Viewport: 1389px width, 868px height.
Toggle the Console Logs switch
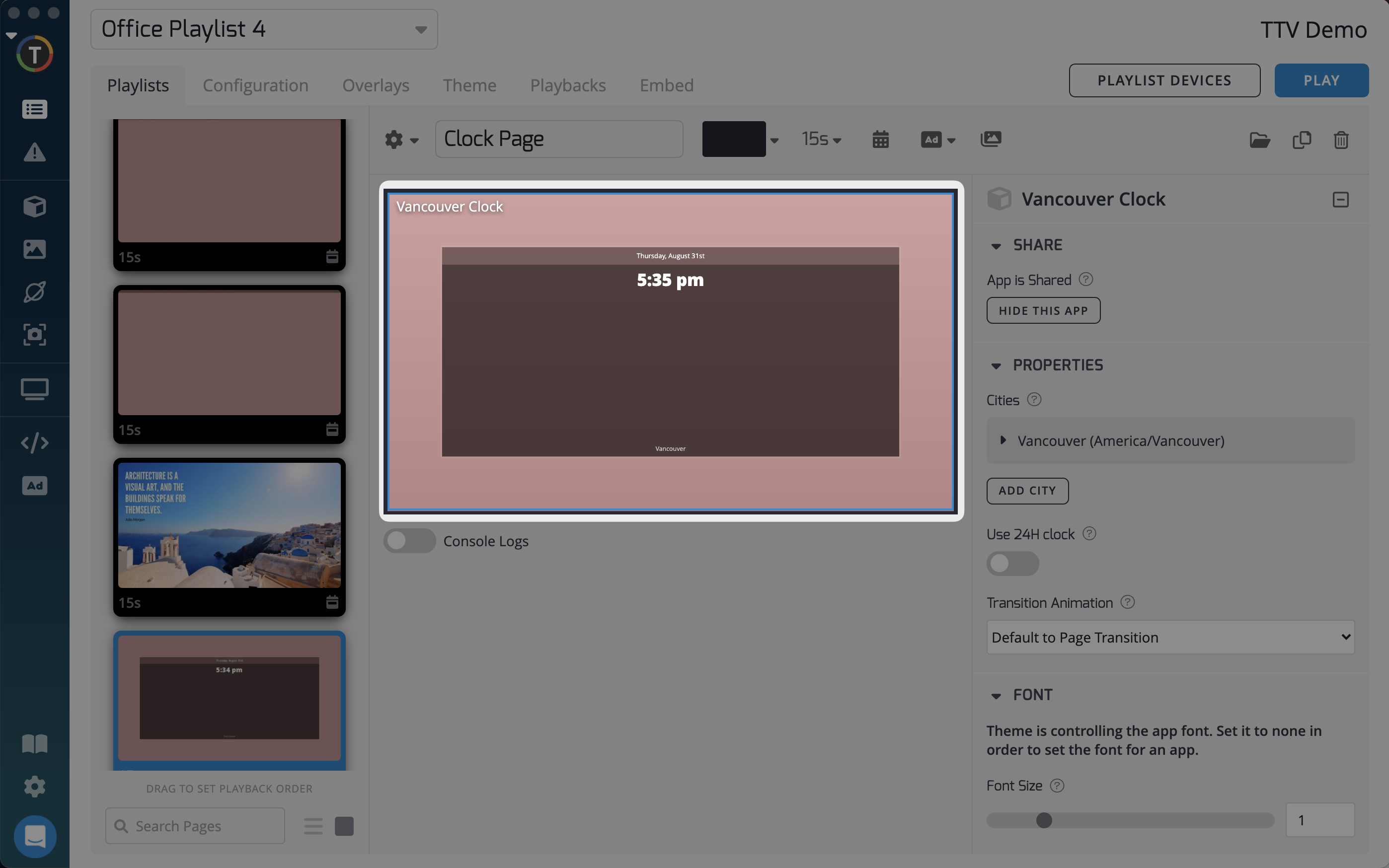pos(409,541)
